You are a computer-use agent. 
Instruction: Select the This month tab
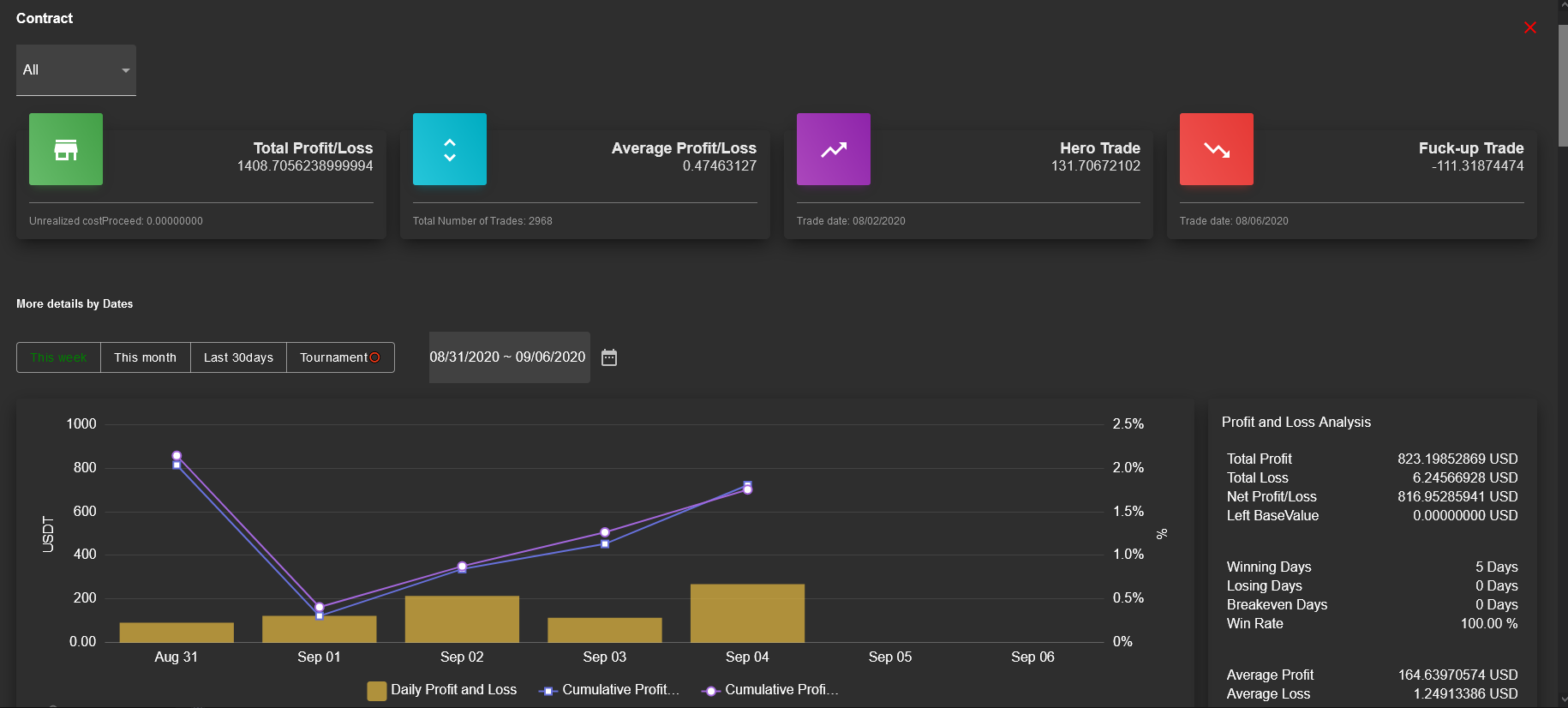pos(146,357)
